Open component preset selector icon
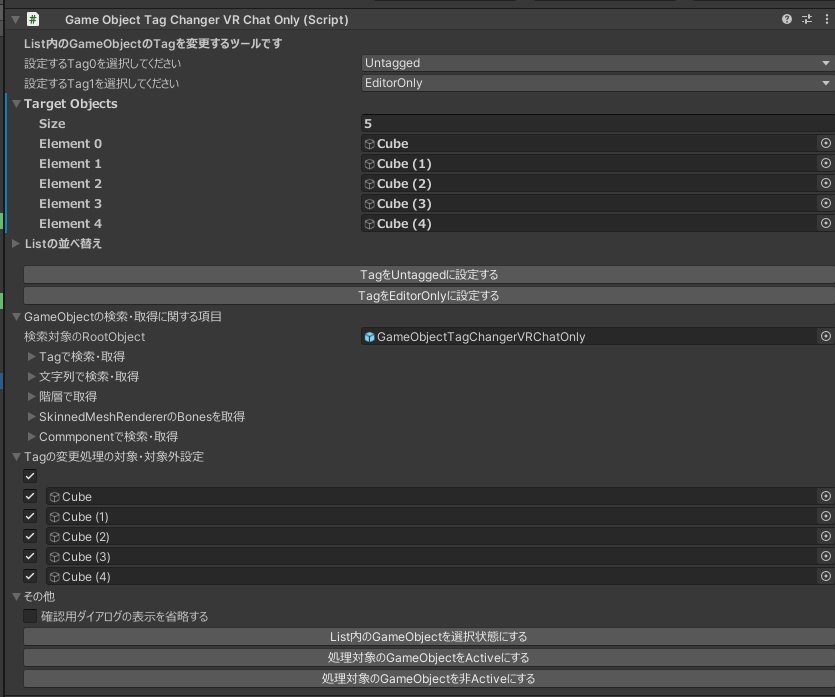The height and width of the screenshot is (697, 835). (807, 20)
